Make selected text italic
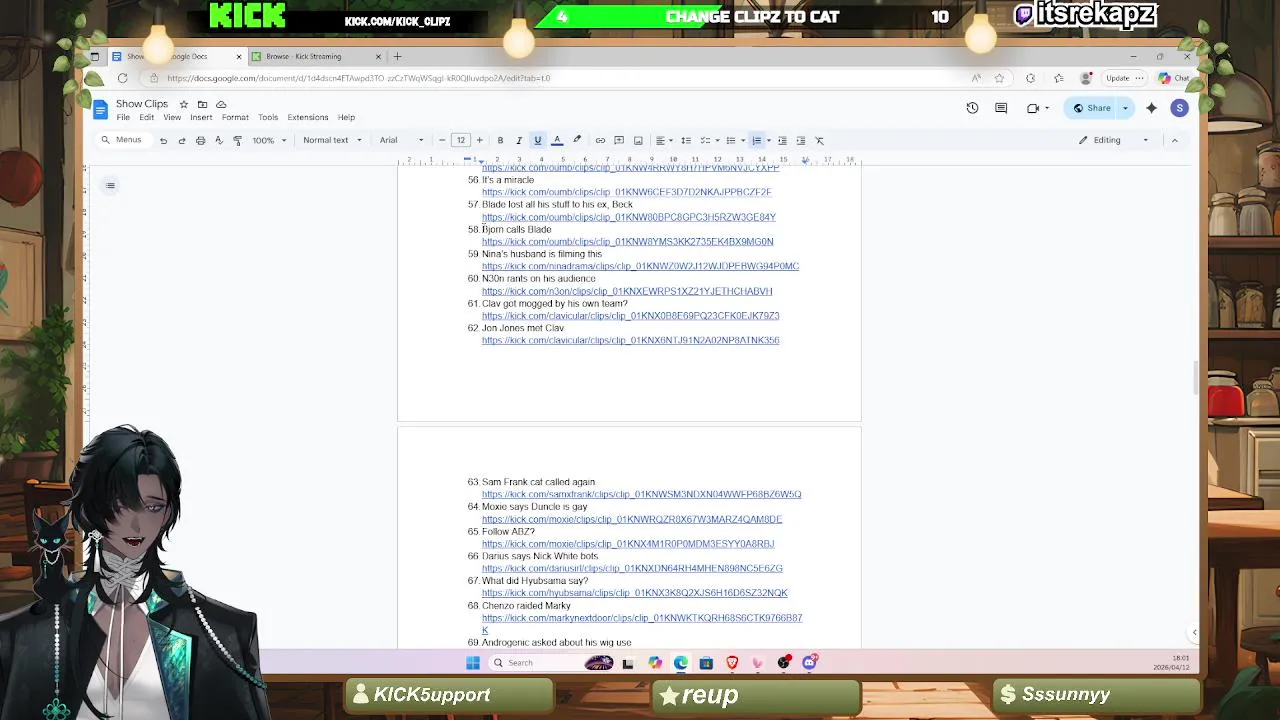Image resolution: width=1280 pixels, height=720 pixels. (x=518, y=140)
